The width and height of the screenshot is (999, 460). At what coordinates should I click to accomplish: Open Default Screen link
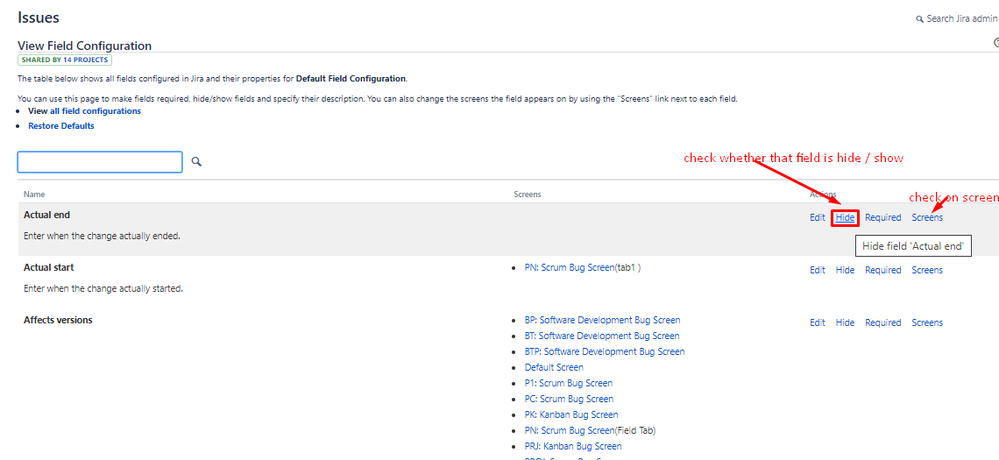coord(554,368)
